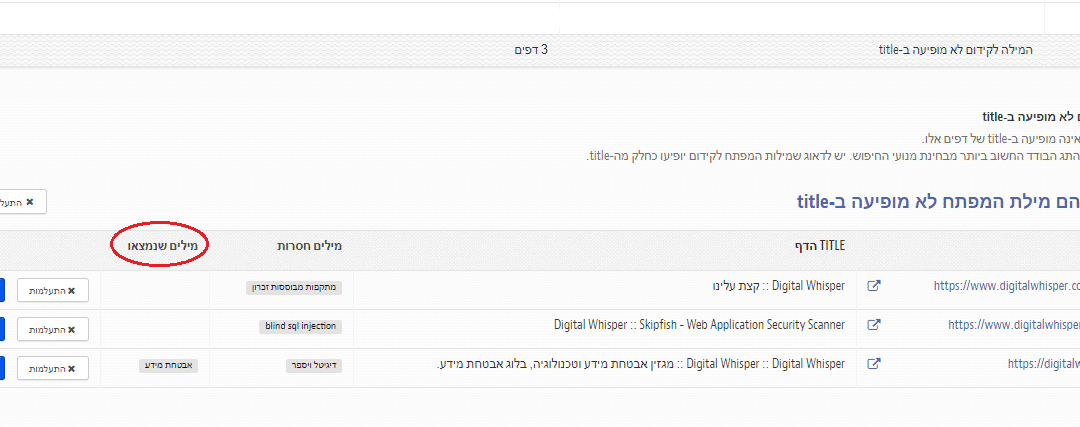Select title text with מגזין אבטחת מידע וטכנולוגיה
1080x427 pixels.
(x=641, y=364)
